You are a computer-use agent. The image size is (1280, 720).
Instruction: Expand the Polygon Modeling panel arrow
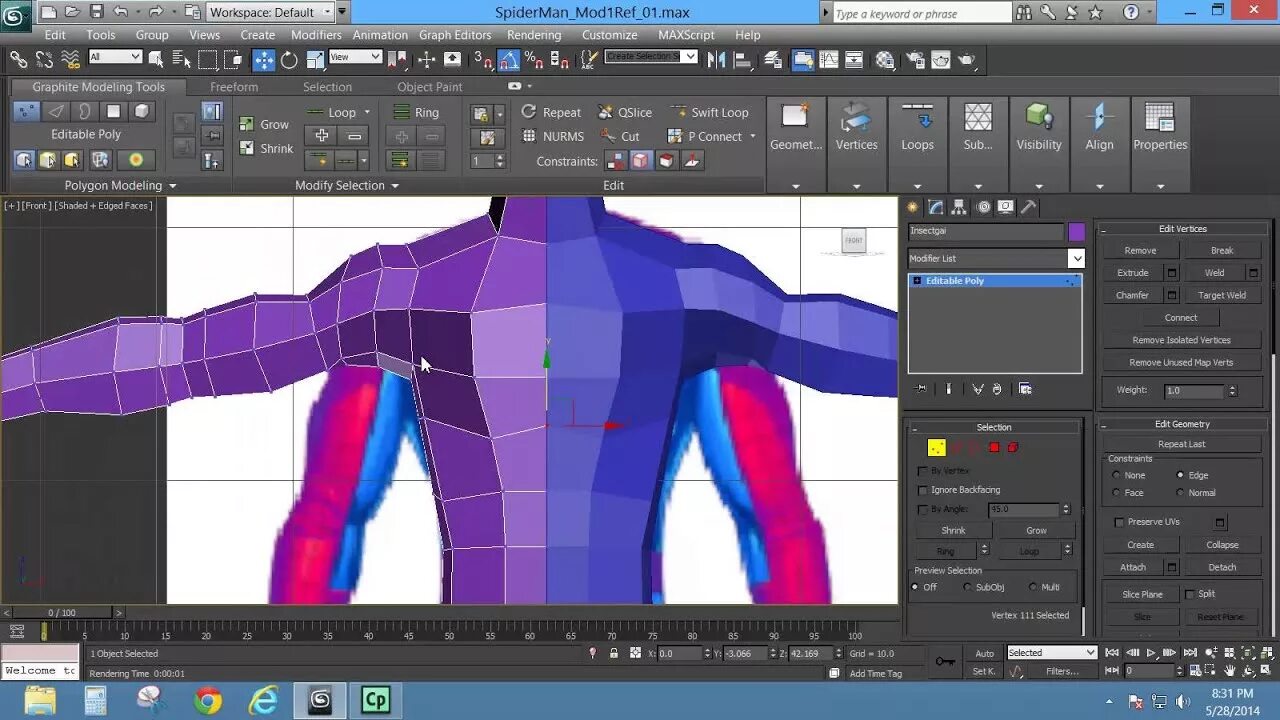172,186
